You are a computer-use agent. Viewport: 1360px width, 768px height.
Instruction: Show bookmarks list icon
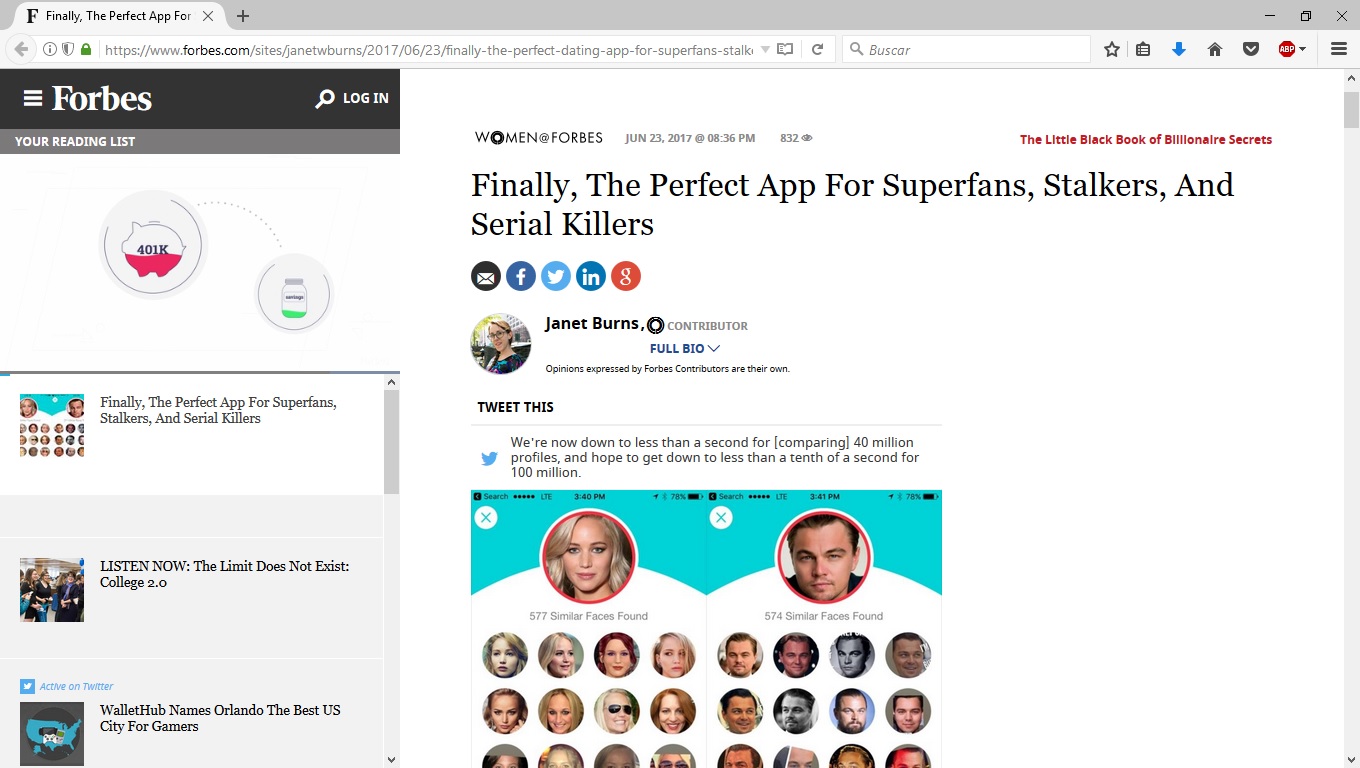coord(1143,49)
